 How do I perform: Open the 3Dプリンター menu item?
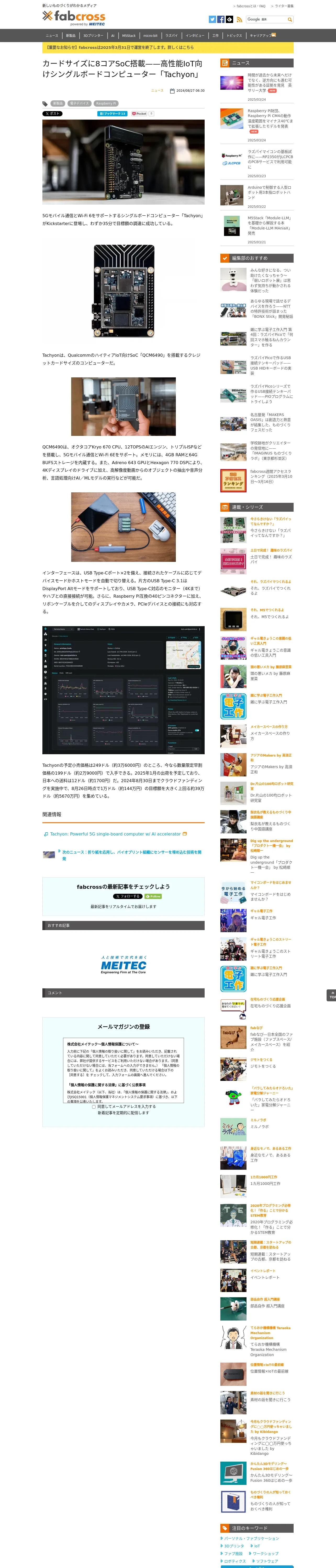click(x=93, y=36)
